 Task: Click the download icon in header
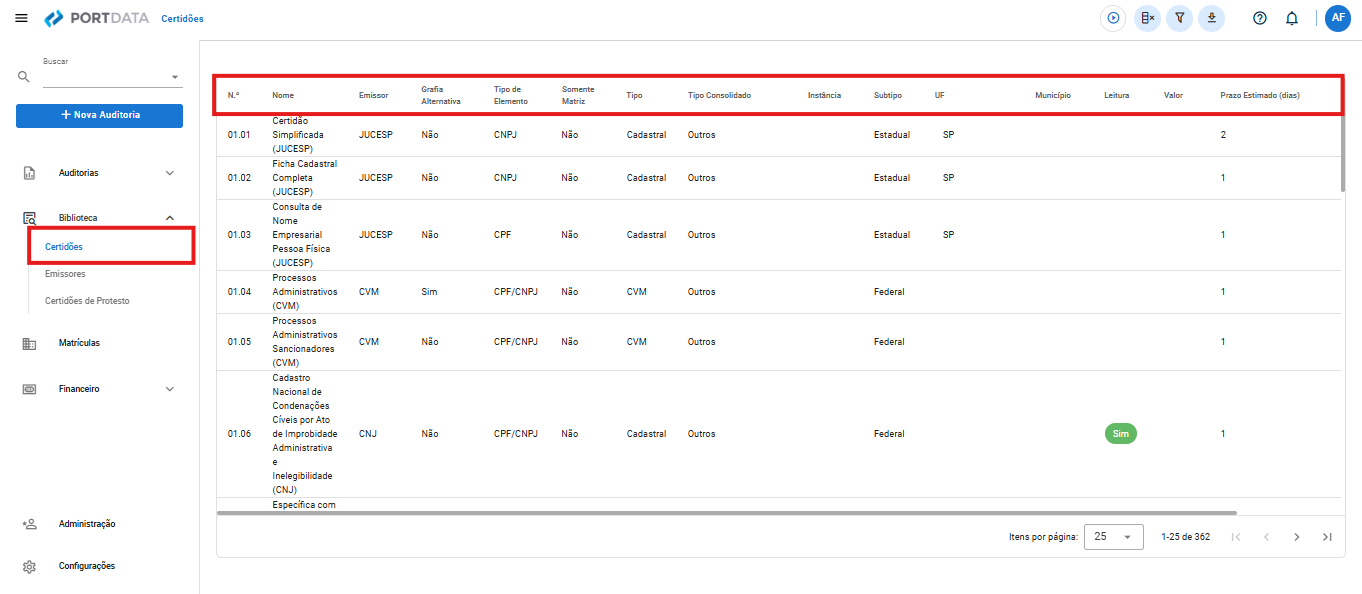[1212, 18]
